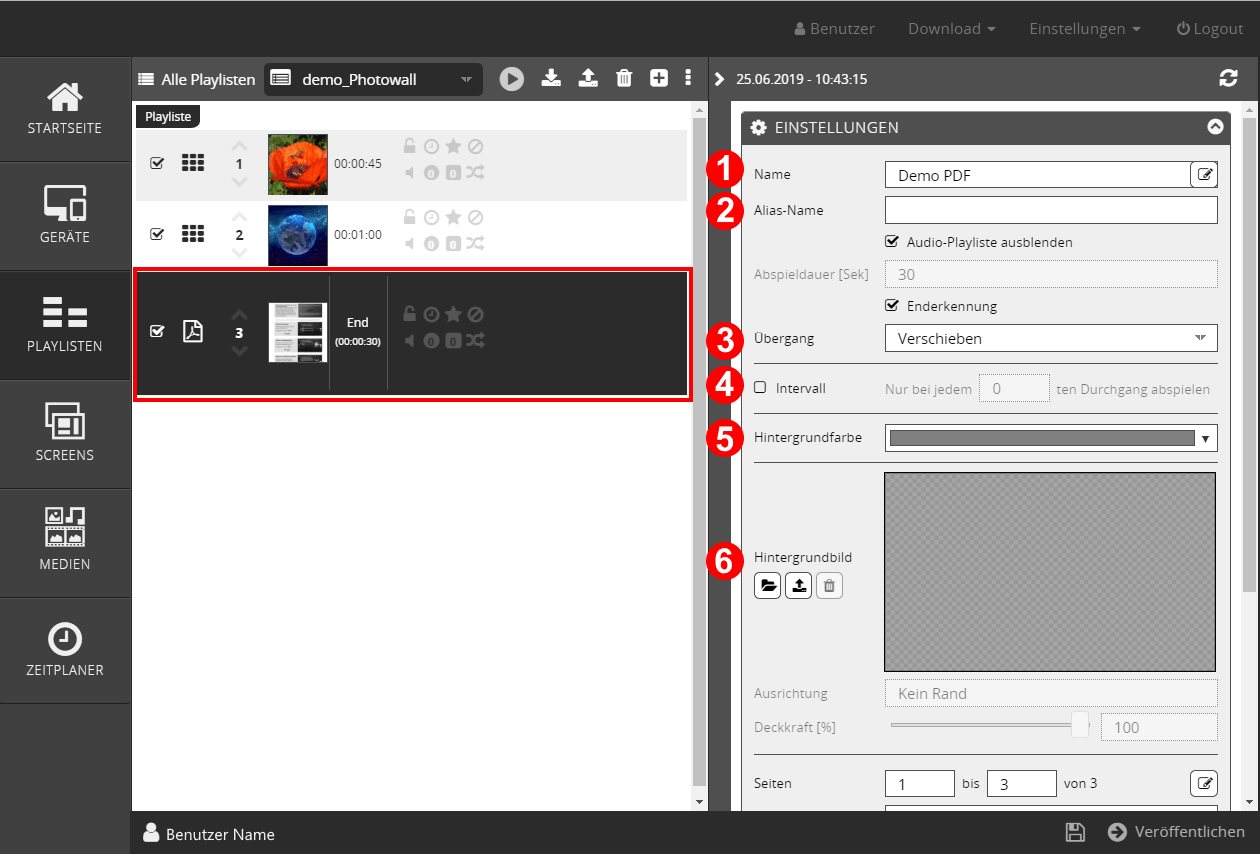Click the upload icon under Hintergrundbild
Image resolution: width=1260 pixels, height=854 pixels.
[798, 586]
